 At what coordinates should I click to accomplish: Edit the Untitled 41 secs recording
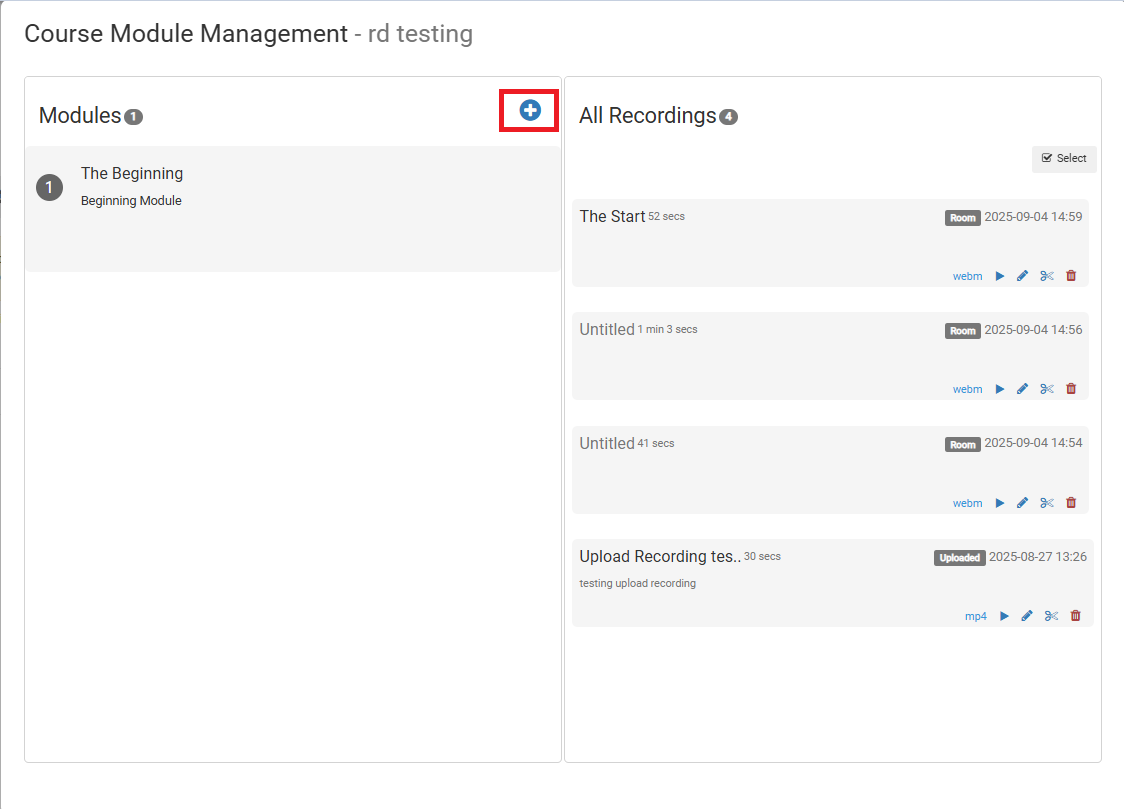(1023, 503)
